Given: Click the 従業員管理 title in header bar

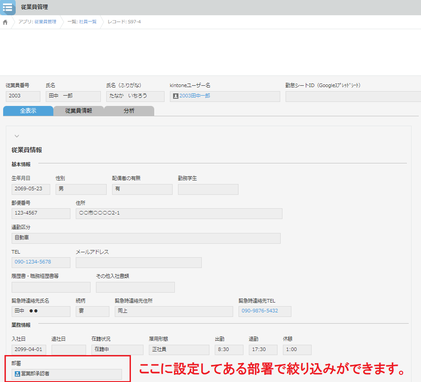Looking at the screenshot, I should (34, 7).
